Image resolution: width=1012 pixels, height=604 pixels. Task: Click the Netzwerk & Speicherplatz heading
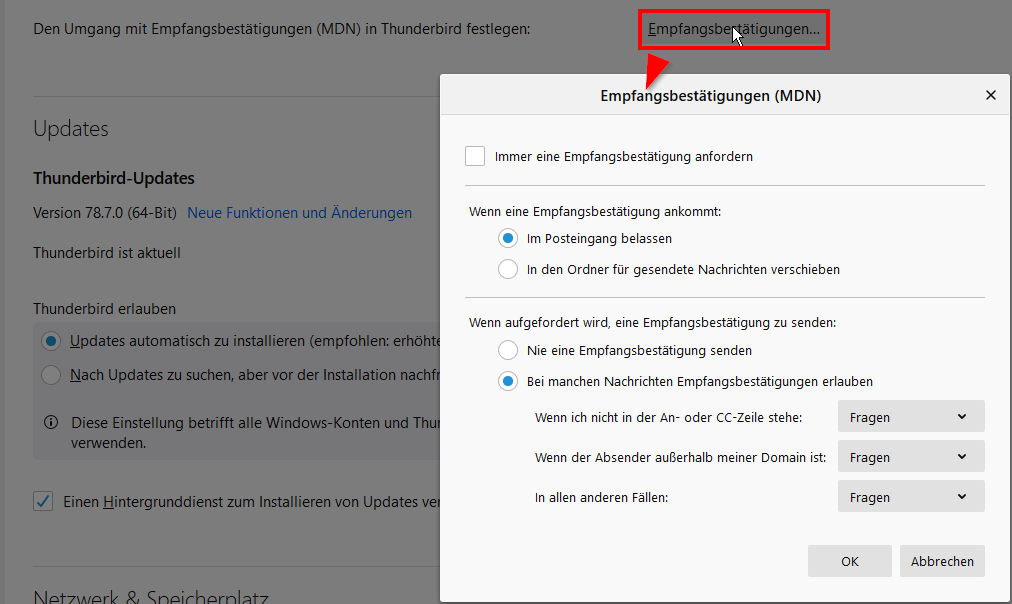point(151,596)
